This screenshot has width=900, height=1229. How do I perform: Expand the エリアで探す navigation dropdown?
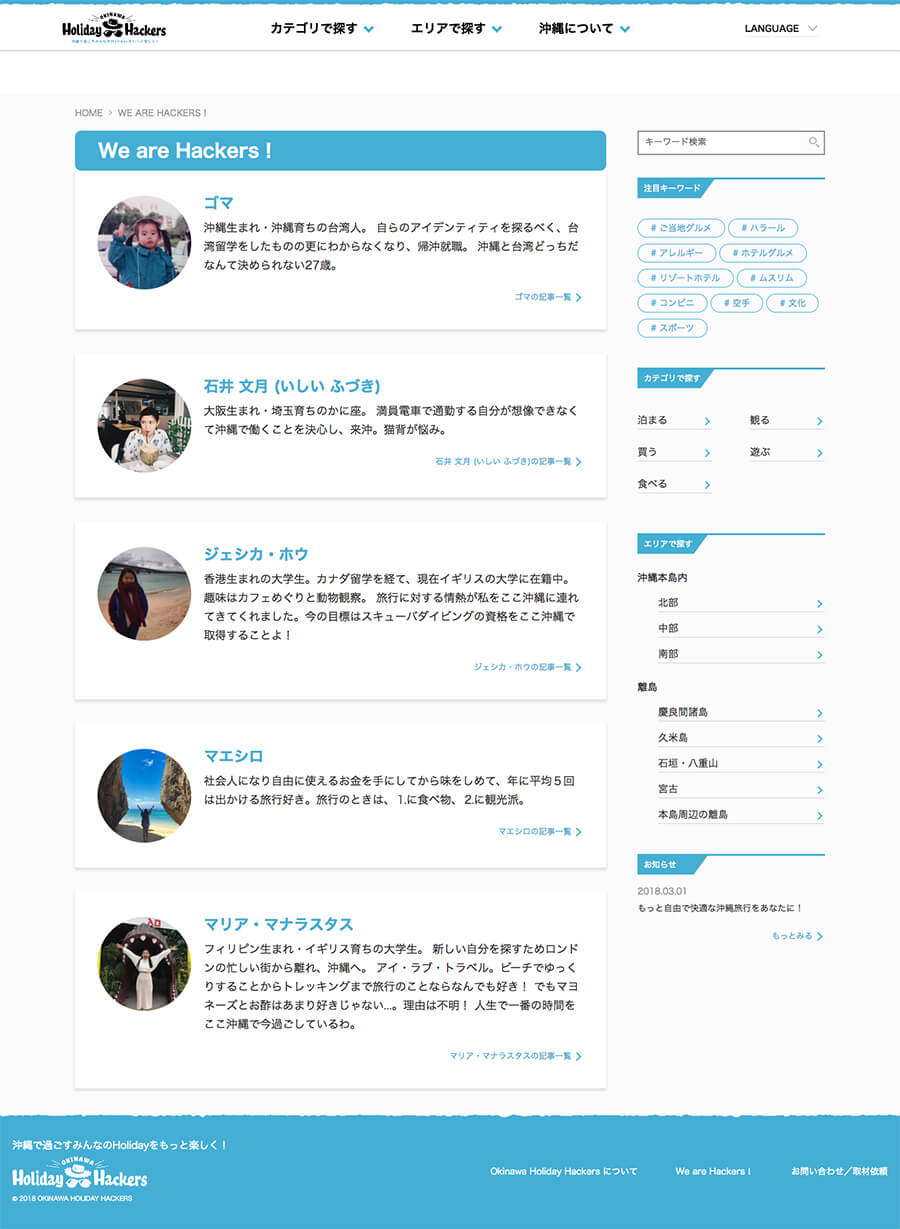456,29
